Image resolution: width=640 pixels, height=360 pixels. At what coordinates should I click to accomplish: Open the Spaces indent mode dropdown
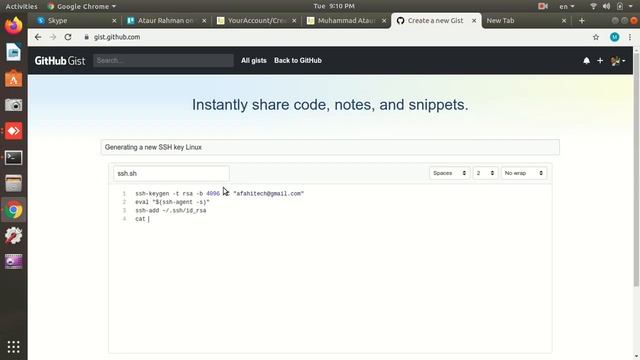(449, 173)
